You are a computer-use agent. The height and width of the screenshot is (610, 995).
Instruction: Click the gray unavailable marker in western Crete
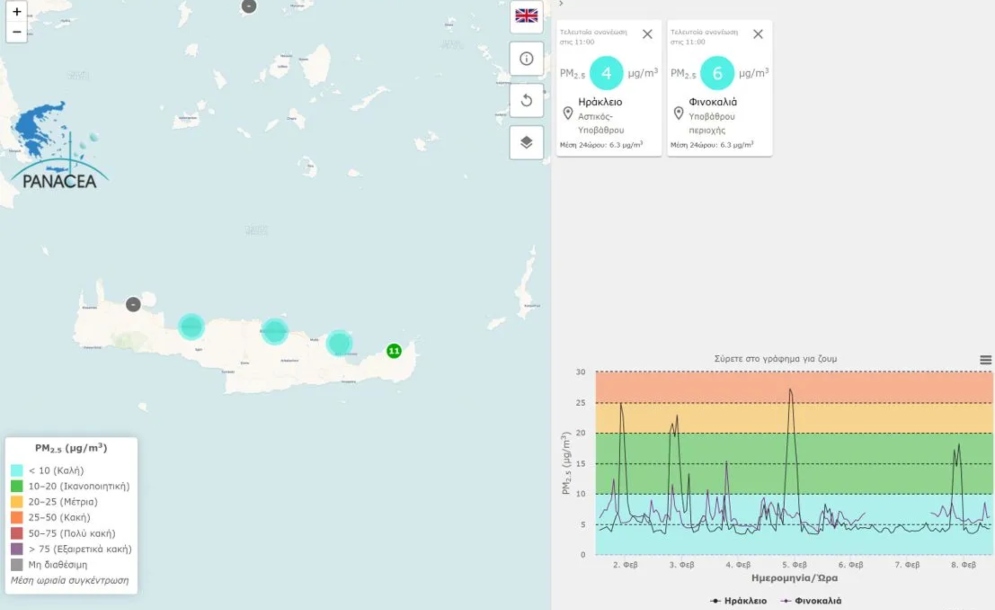[133, 304]
